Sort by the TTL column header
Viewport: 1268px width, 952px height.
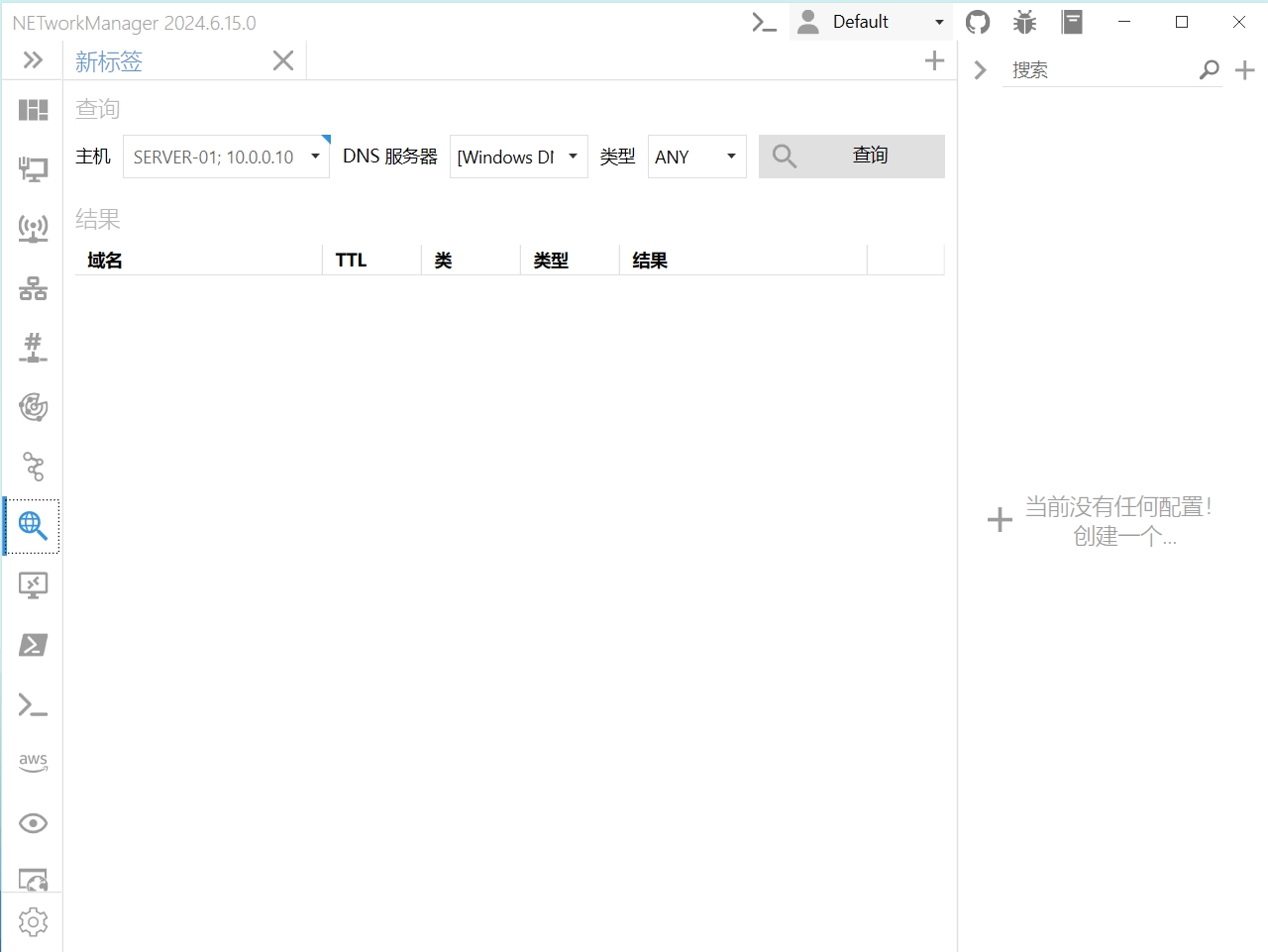(x=372, y=261)
